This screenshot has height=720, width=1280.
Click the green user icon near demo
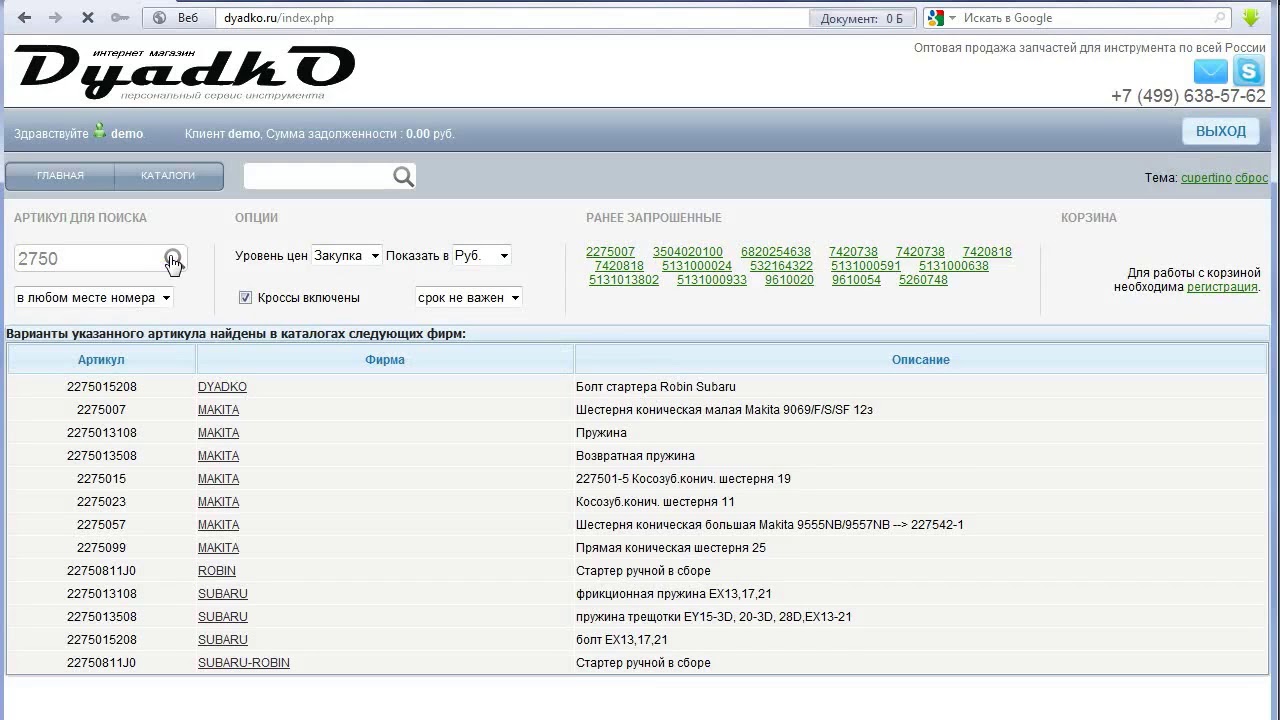(x=100, y=131)
